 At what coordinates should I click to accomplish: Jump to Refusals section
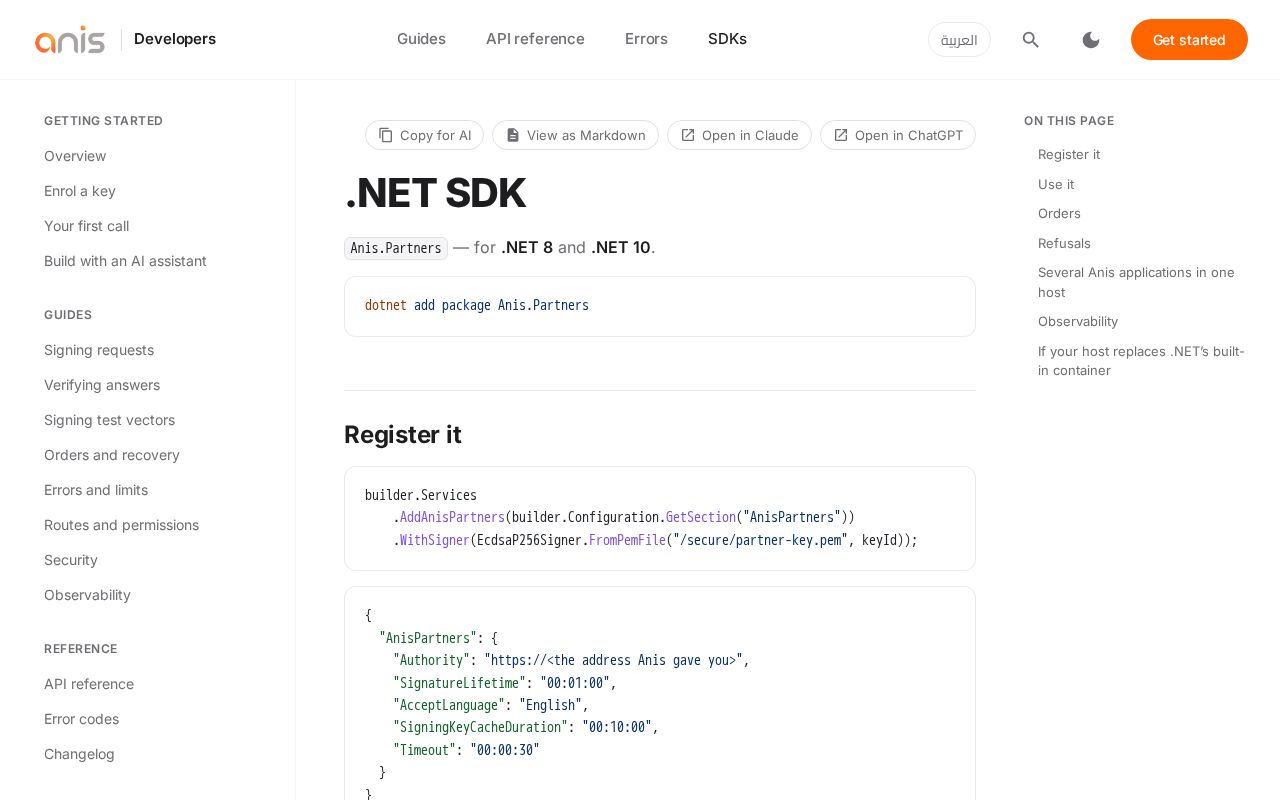click(x=1064, y=243)
